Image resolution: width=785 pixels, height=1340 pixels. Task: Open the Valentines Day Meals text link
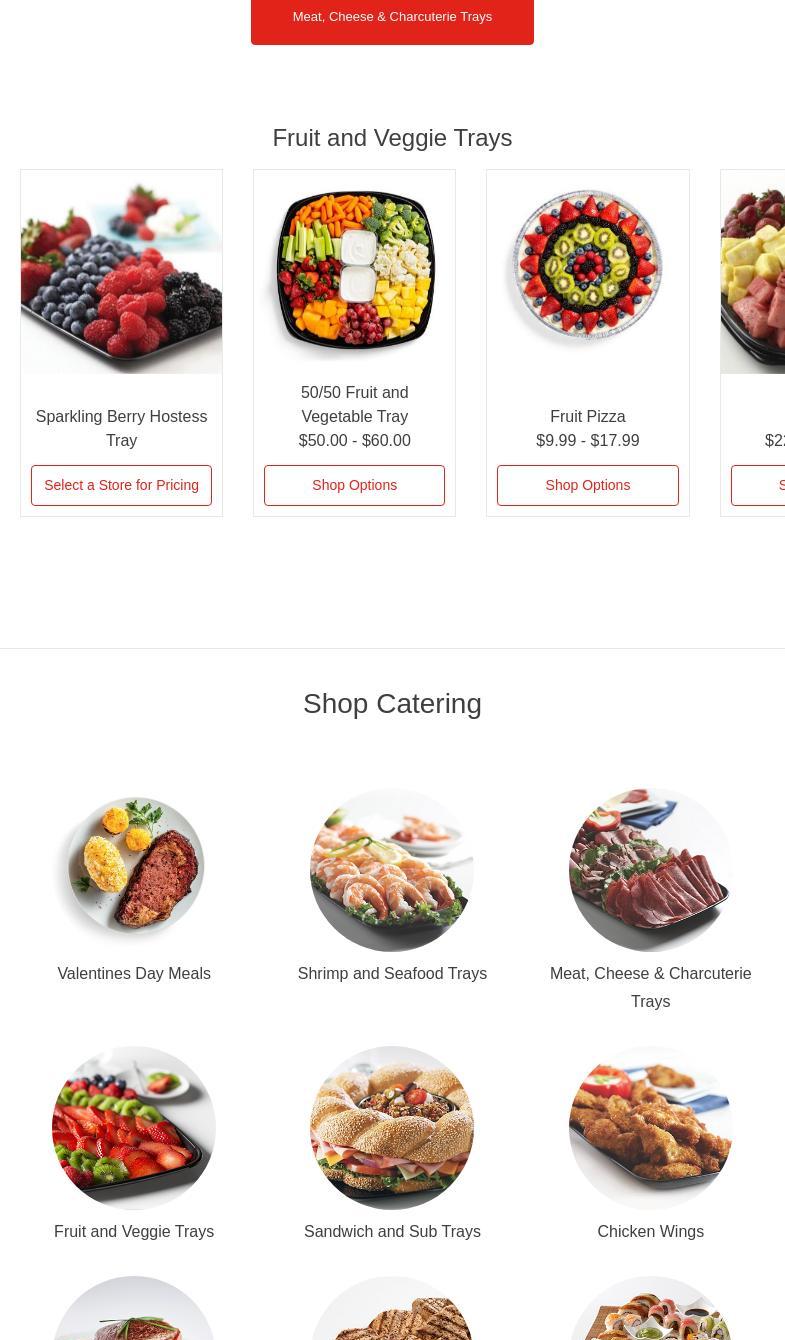pos(134,973)
